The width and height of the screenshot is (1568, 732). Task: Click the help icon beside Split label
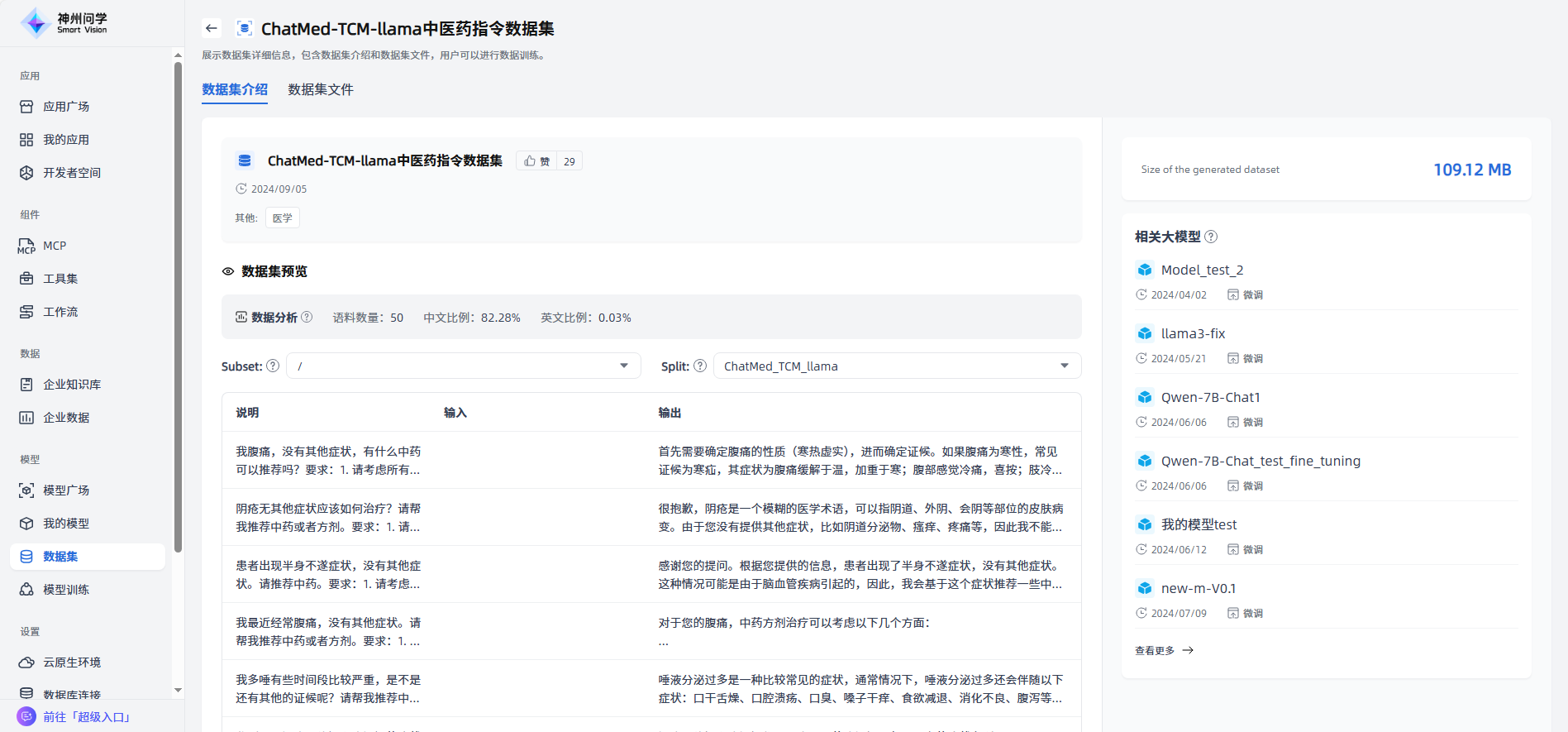[x=700, y=366]
